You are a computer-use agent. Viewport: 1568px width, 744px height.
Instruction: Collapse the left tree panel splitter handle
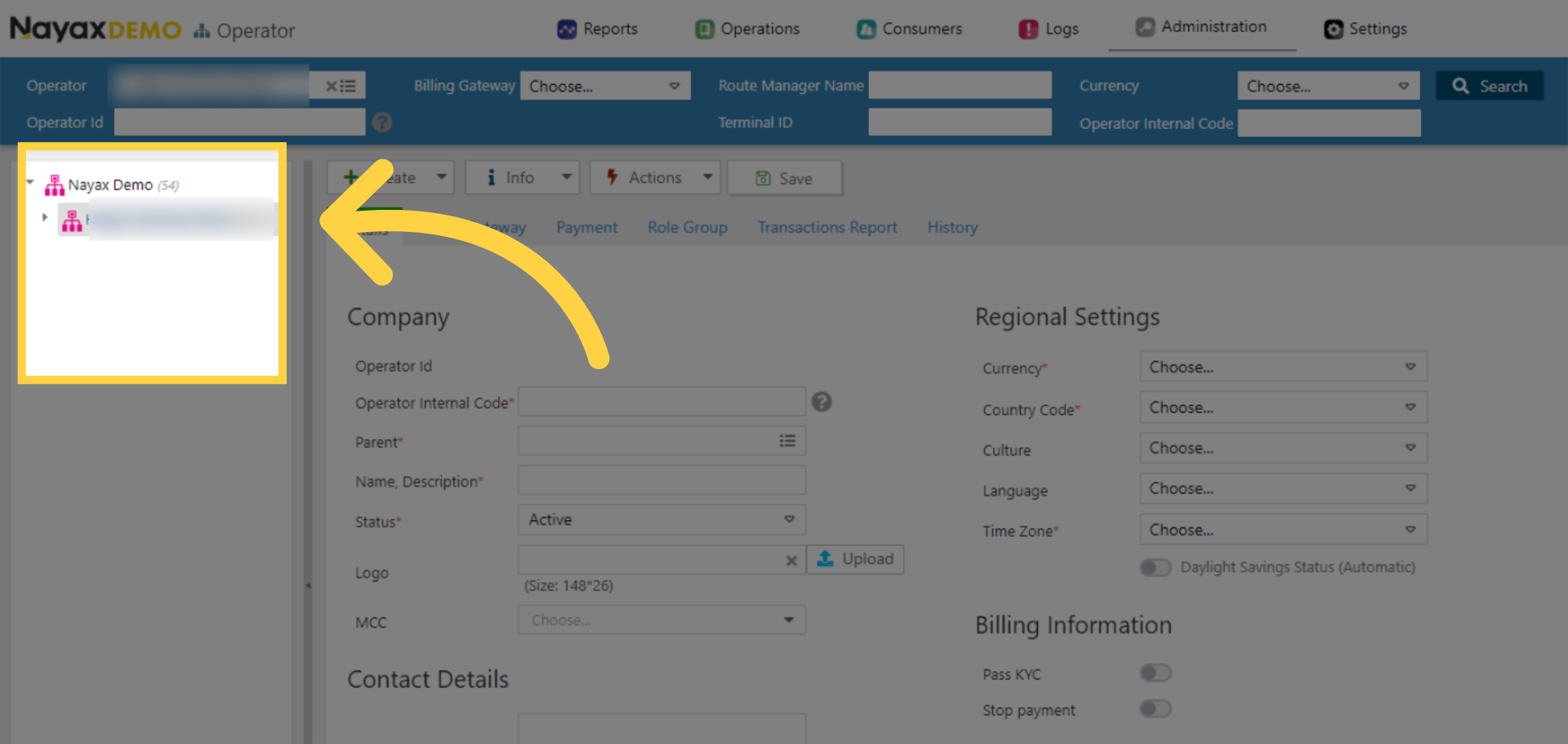pyautogui.click(x=308, y=586)
